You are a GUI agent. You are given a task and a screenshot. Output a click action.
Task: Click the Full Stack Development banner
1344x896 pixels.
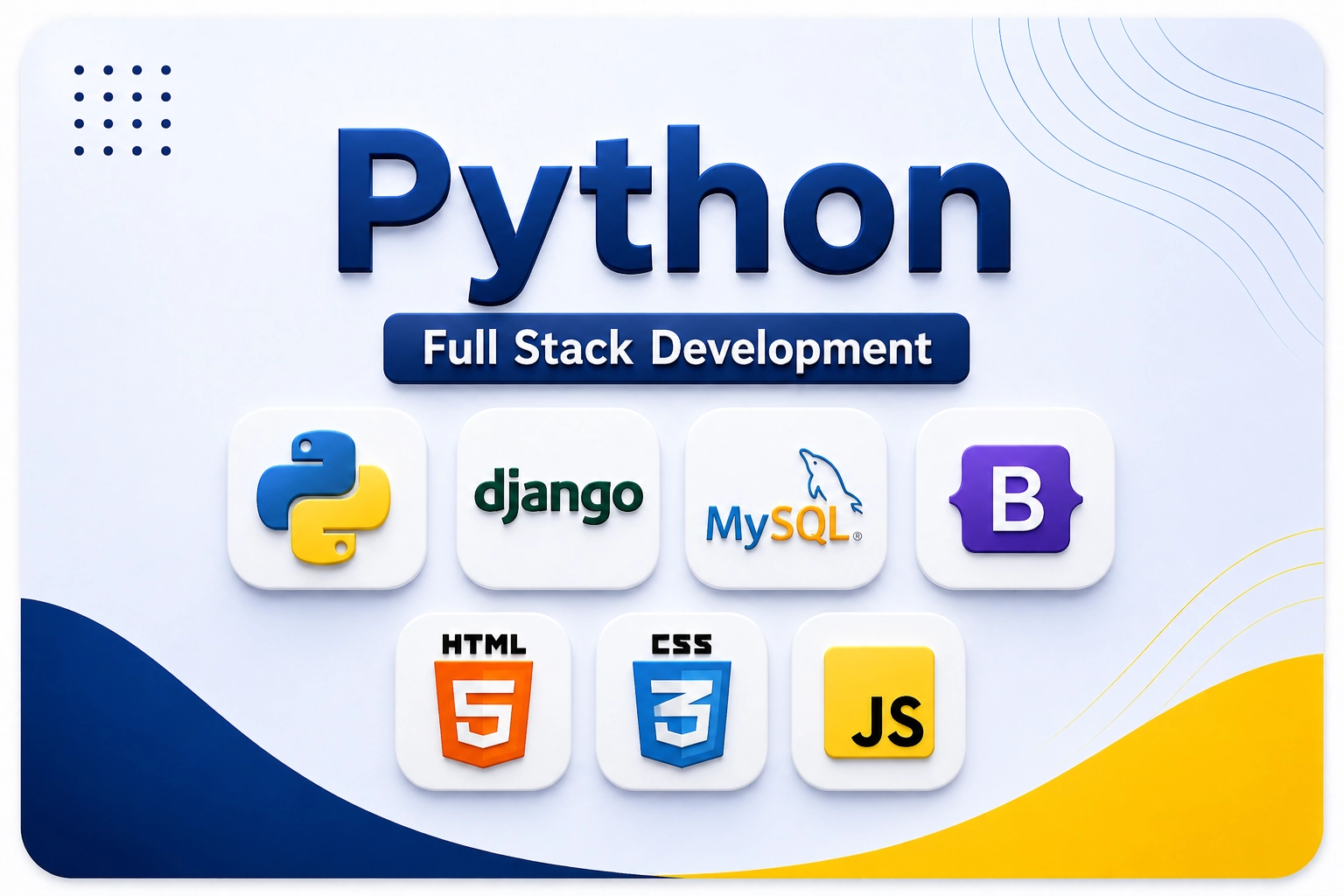[676, 348]
